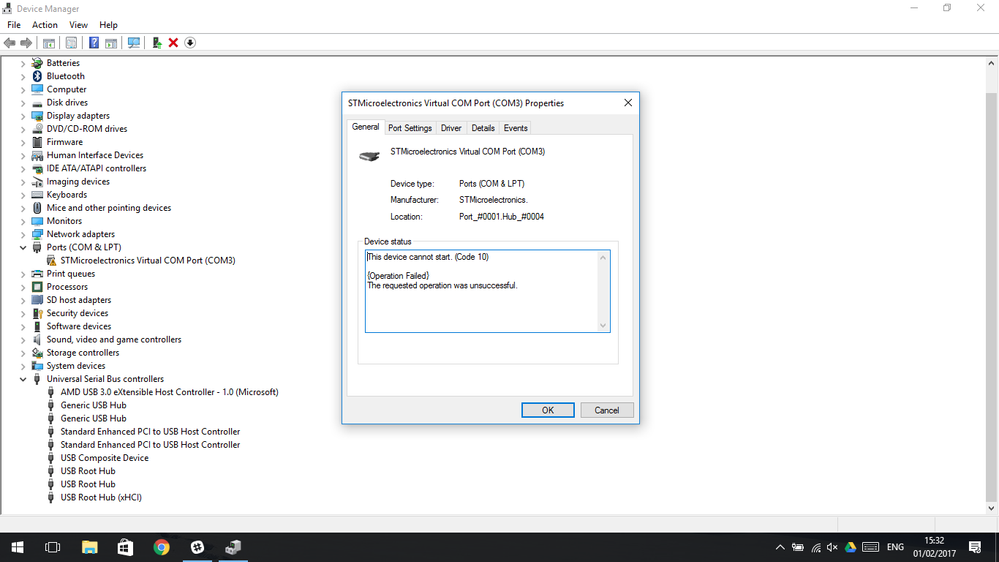Select Imaging devices item

coord(78,182)
